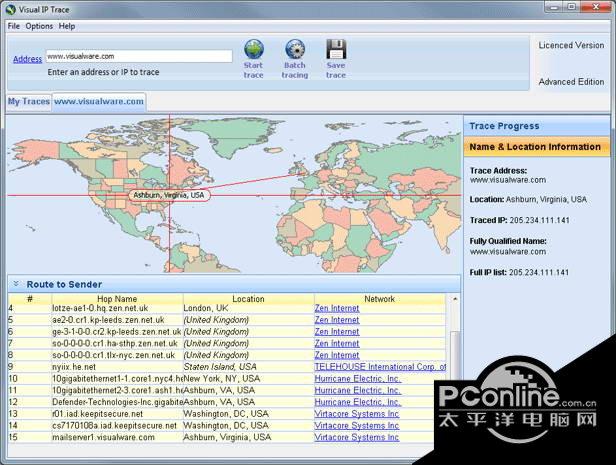
Task: Open TELEHOUSE International Corp network link
Action: [380, 367]
